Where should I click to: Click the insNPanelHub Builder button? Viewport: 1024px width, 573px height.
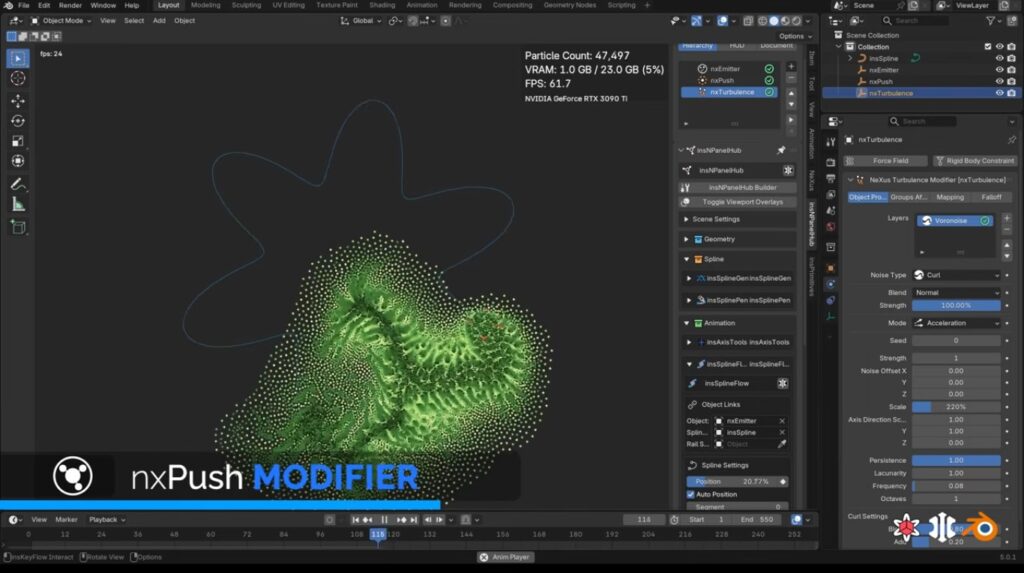pyautogui.click(x=737, y=188)
